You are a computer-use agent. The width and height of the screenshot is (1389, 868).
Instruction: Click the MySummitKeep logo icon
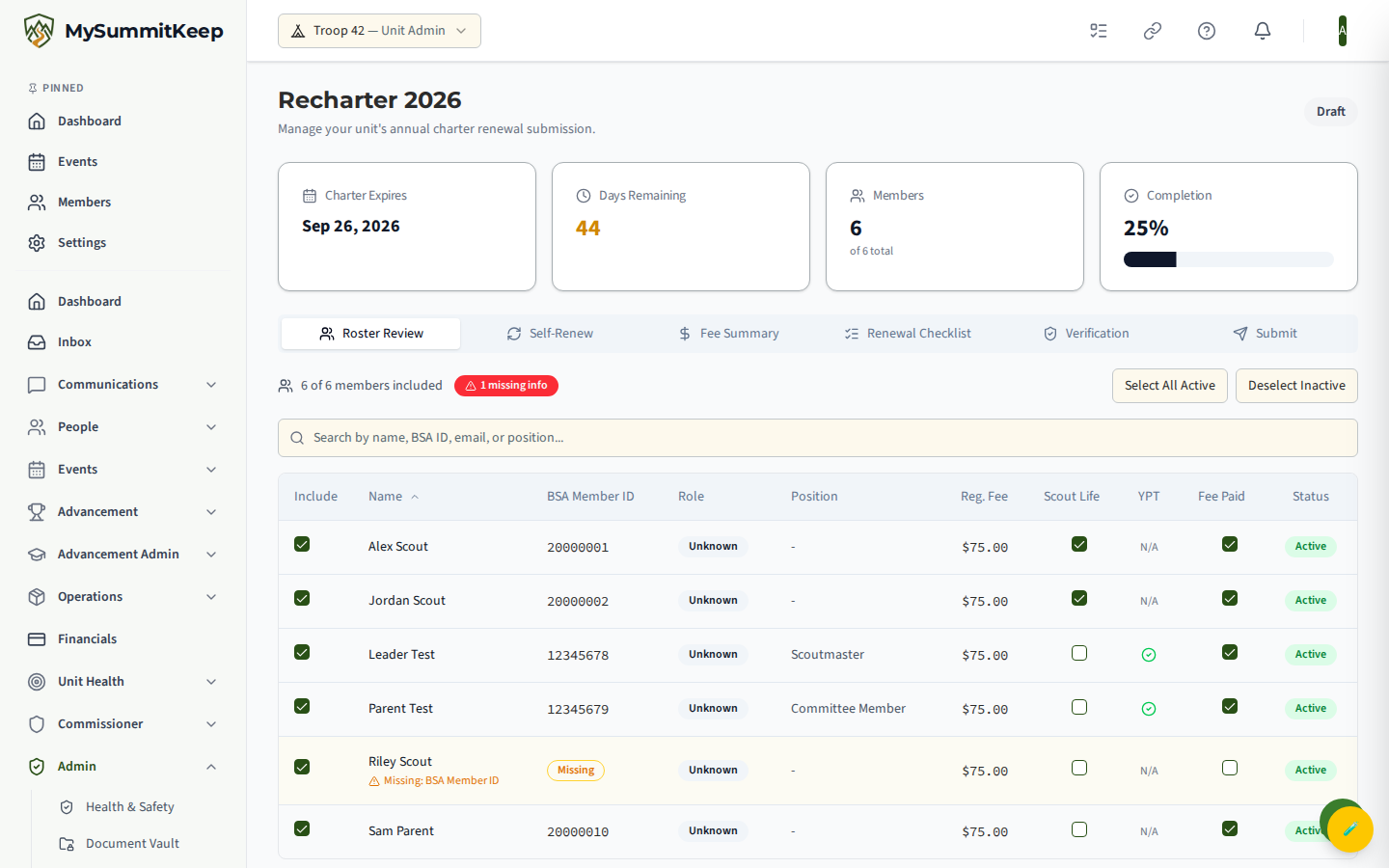(x=39, y=31)
